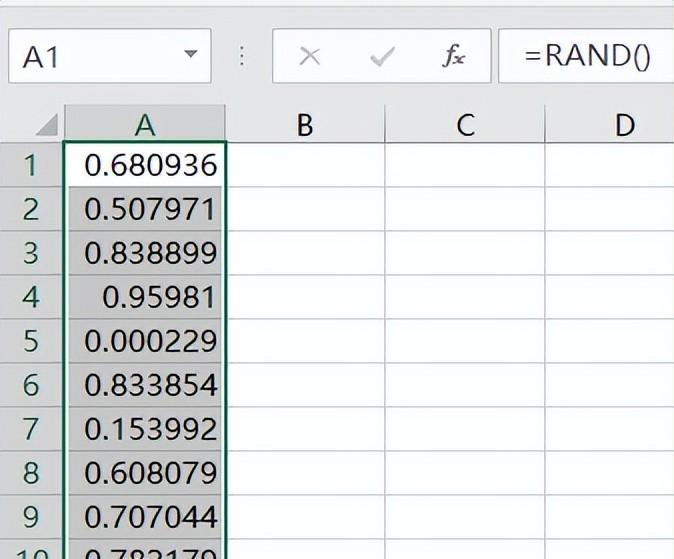
Task: Click cell containing 0.153992
Action: [145, 429]
